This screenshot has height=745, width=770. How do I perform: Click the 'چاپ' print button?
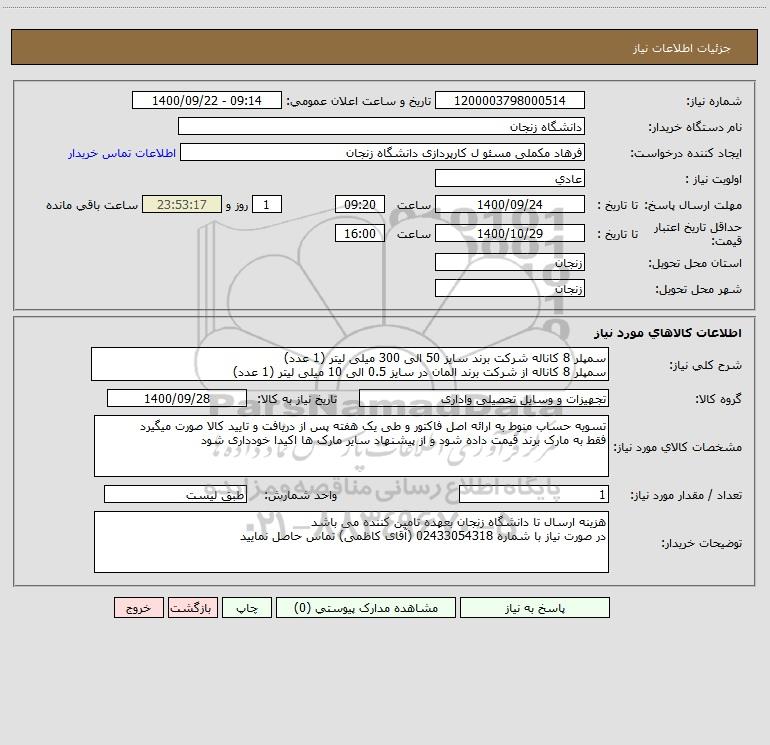(x=247, y=607)
